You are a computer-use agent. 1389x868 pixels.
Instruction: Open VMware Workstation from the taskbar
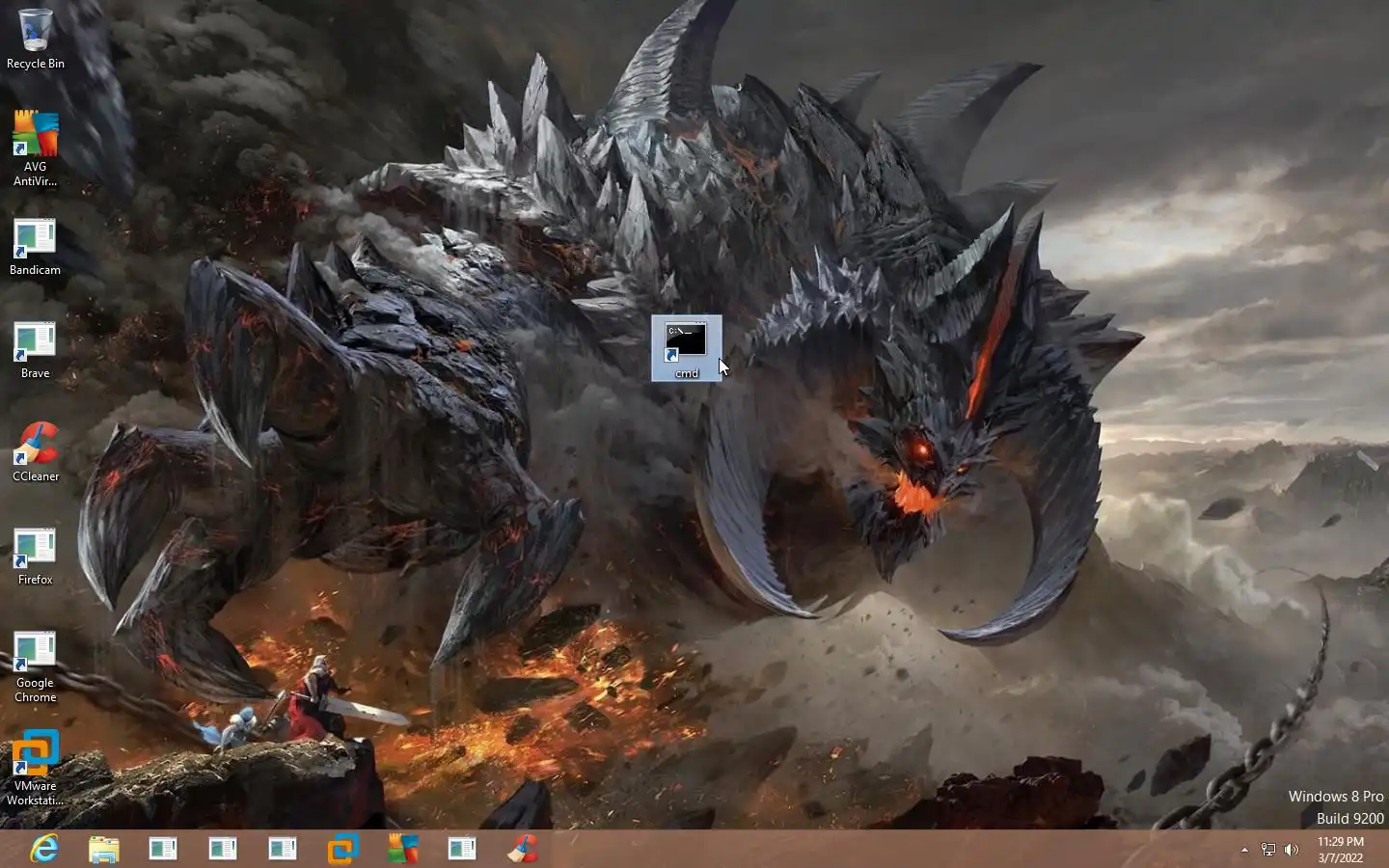(x=342, y=849)
